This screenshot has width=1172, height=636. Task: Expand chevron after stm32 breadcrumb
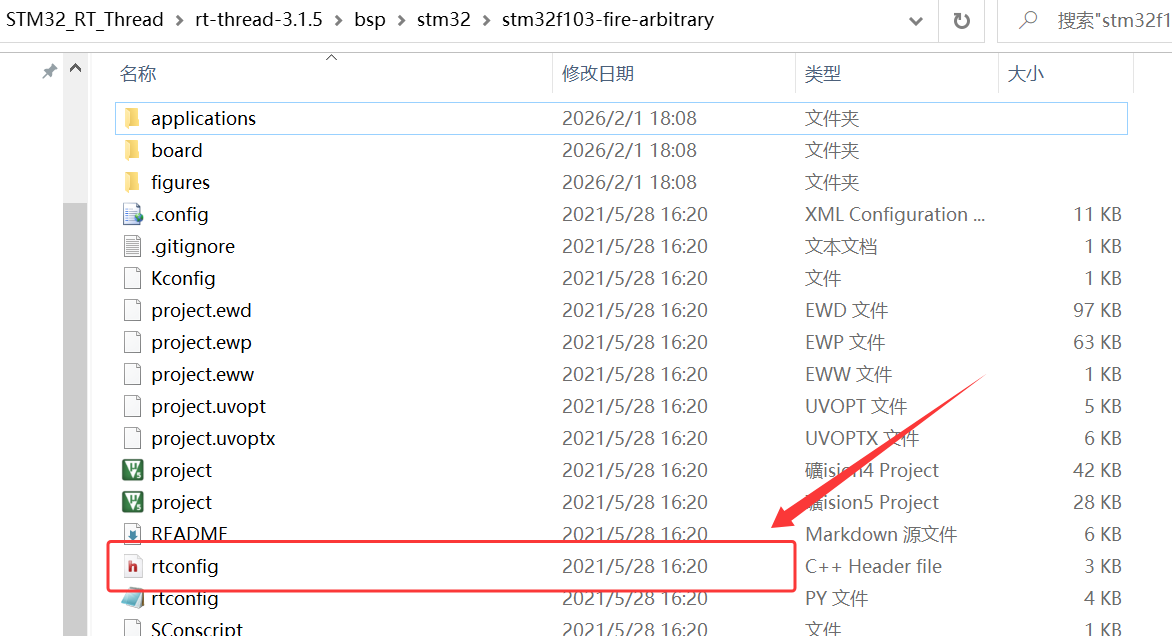click(487, 21)
